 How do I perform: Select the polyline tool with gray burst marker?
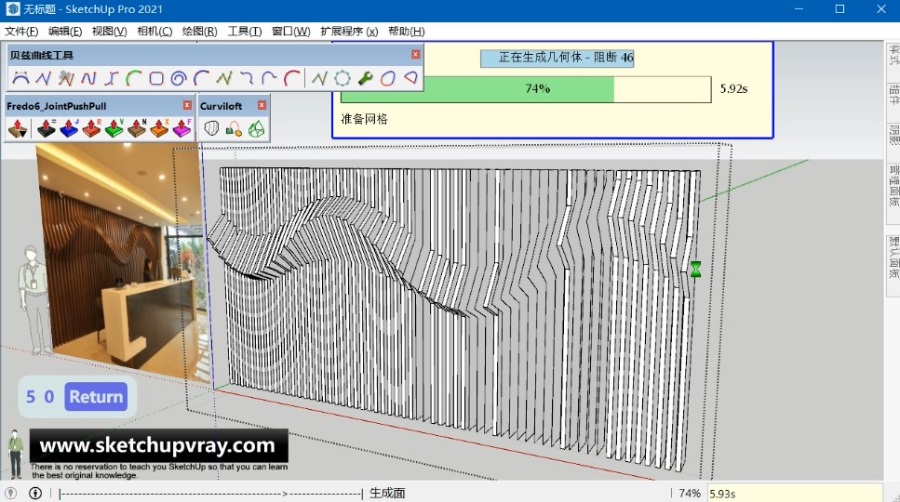(66, 78)
